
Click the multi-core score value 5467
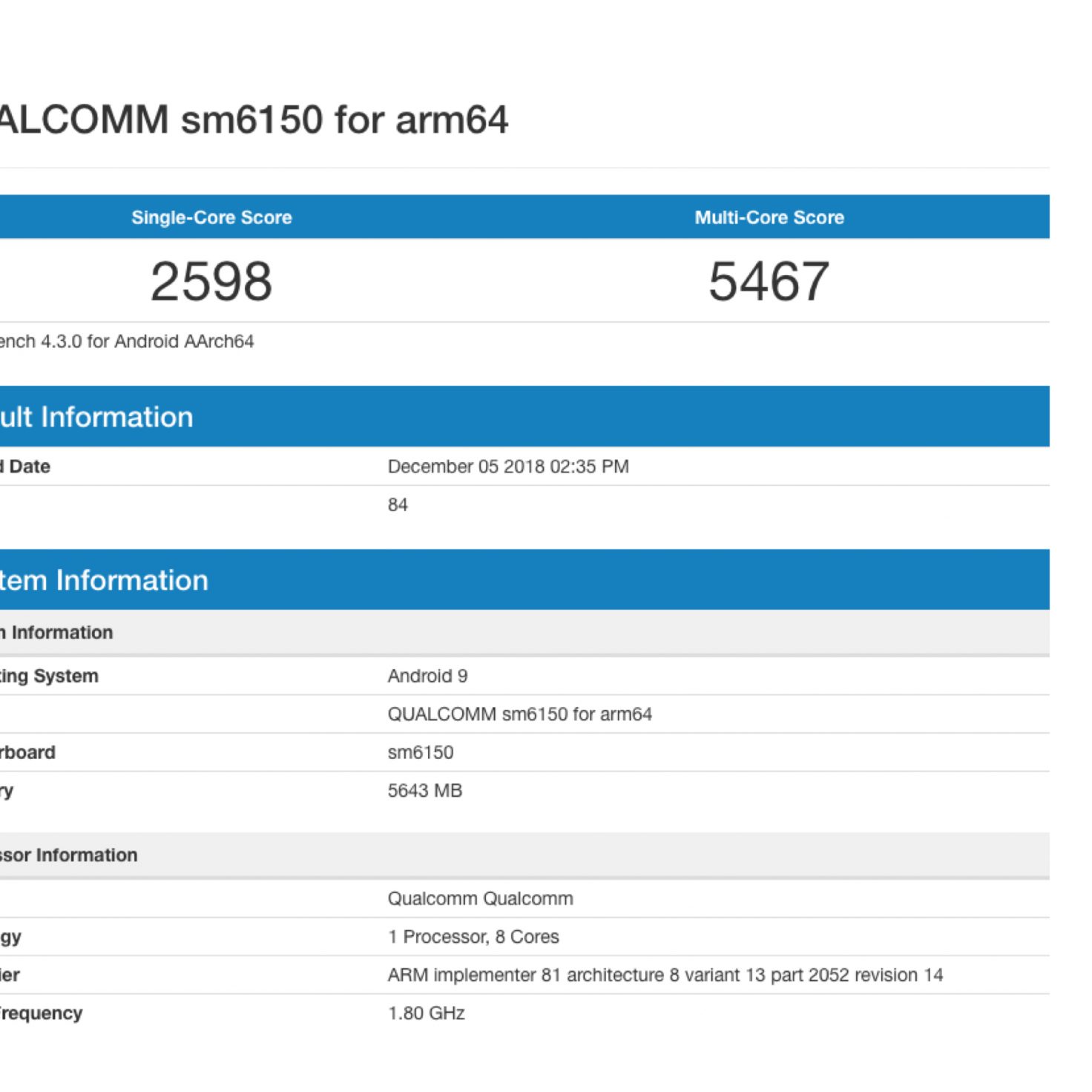coord(769,282)
